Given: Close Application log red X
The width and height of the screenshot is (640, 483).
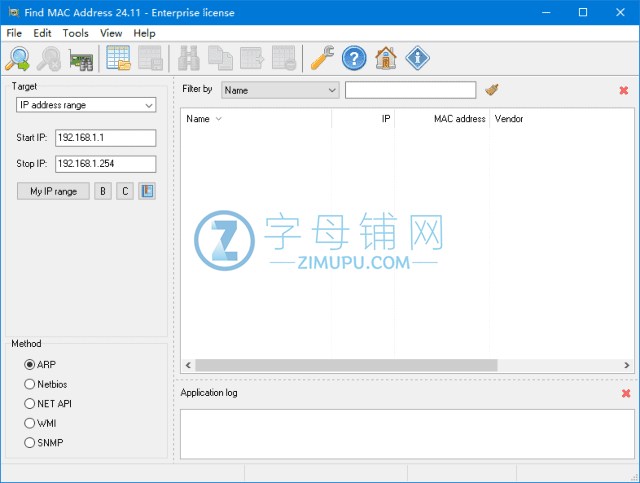Looking at the screenshot, I should pyautogui.click(x=626, y=393).
